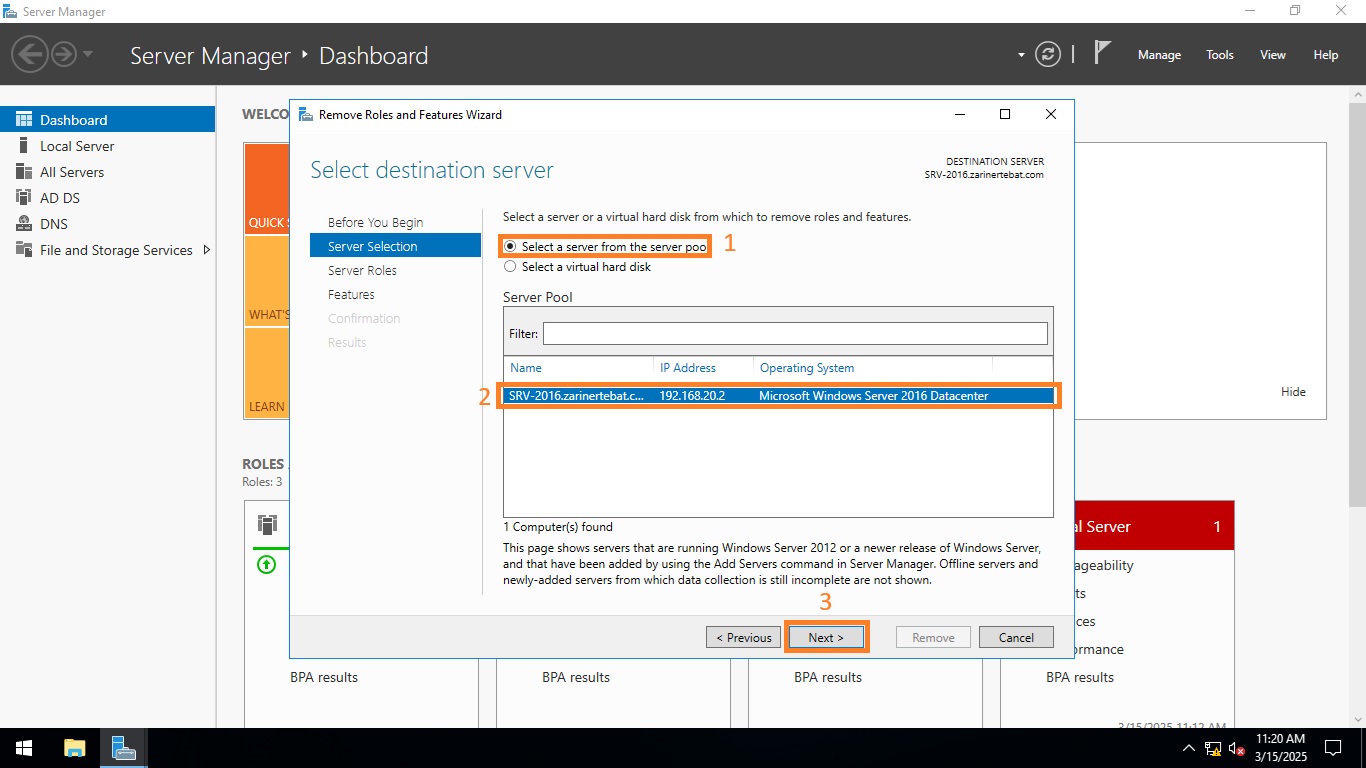This screenshot has height=768, width=1366.
Task: Open File Explorer from the taskbar
Action: (x=74, y=748)
